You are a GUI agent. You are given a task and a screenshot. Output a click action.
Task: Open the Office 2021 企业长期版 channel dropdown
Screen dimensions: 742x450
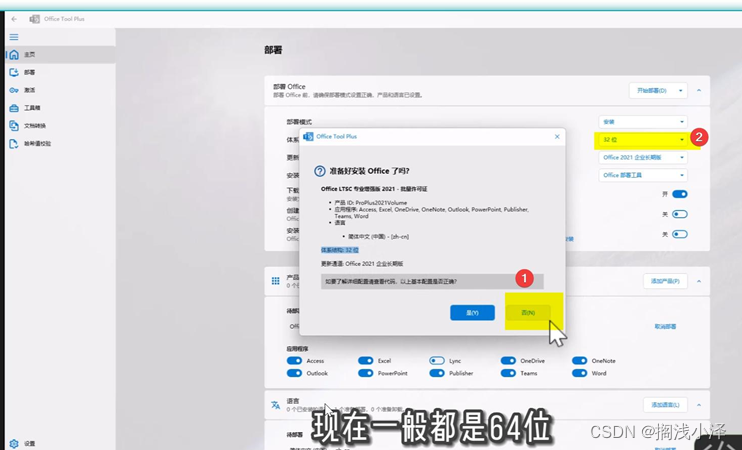point(643,157)
